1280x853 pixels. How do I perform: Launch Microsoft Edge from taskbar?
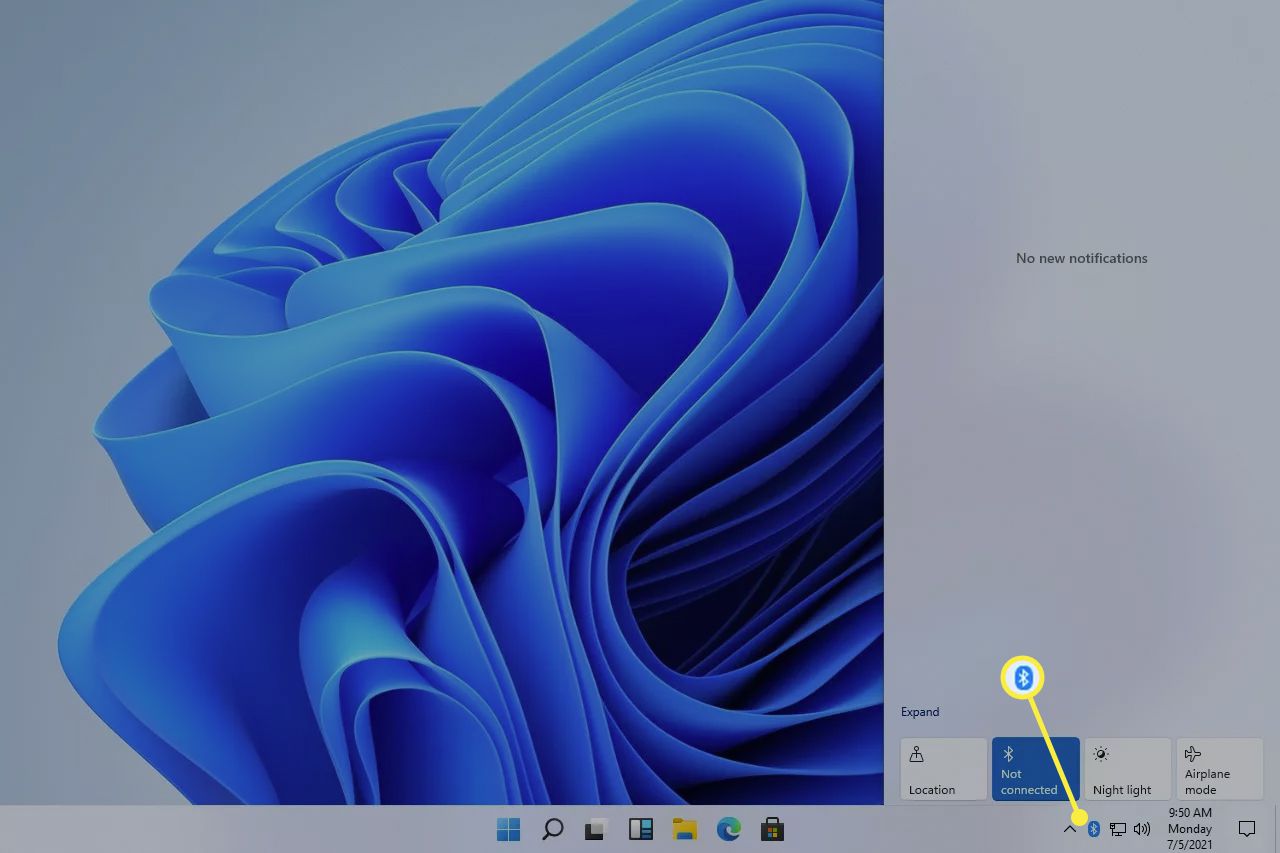coord(728,829)
